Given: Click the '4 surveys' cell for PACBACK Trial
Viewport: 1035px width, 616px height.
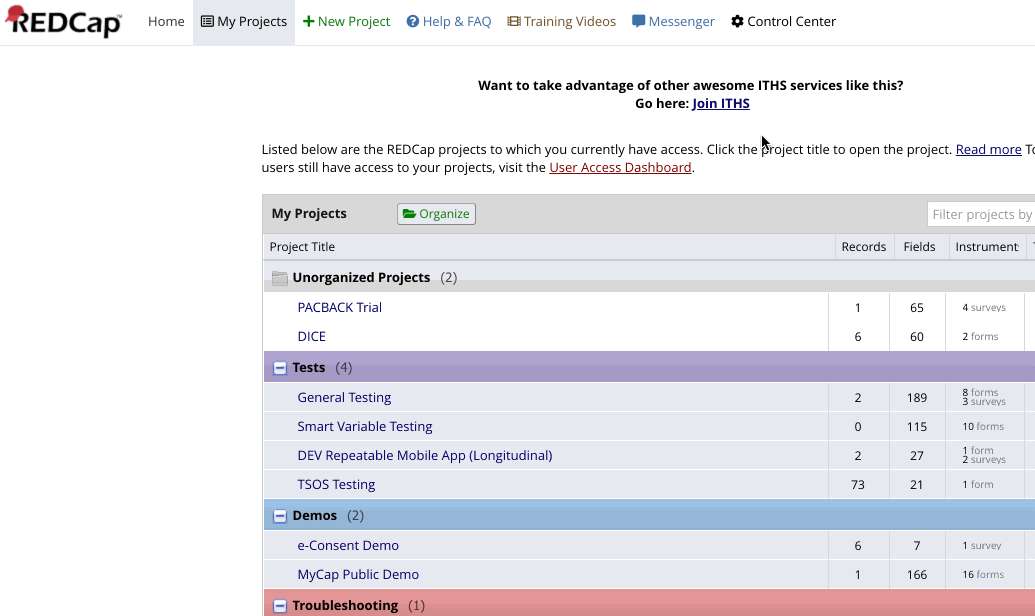Looking at the screenshot, I should point(984,307).
